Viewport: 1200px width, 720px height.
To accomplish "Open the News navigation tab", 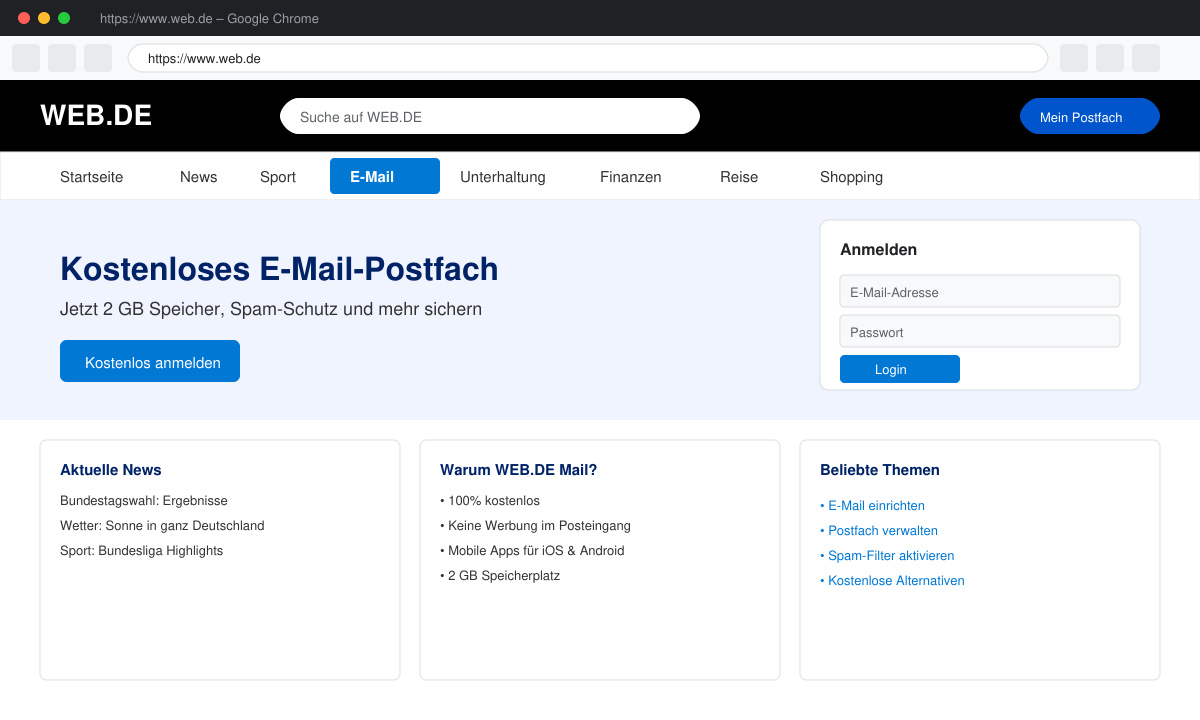I will [x=199, y=177].
